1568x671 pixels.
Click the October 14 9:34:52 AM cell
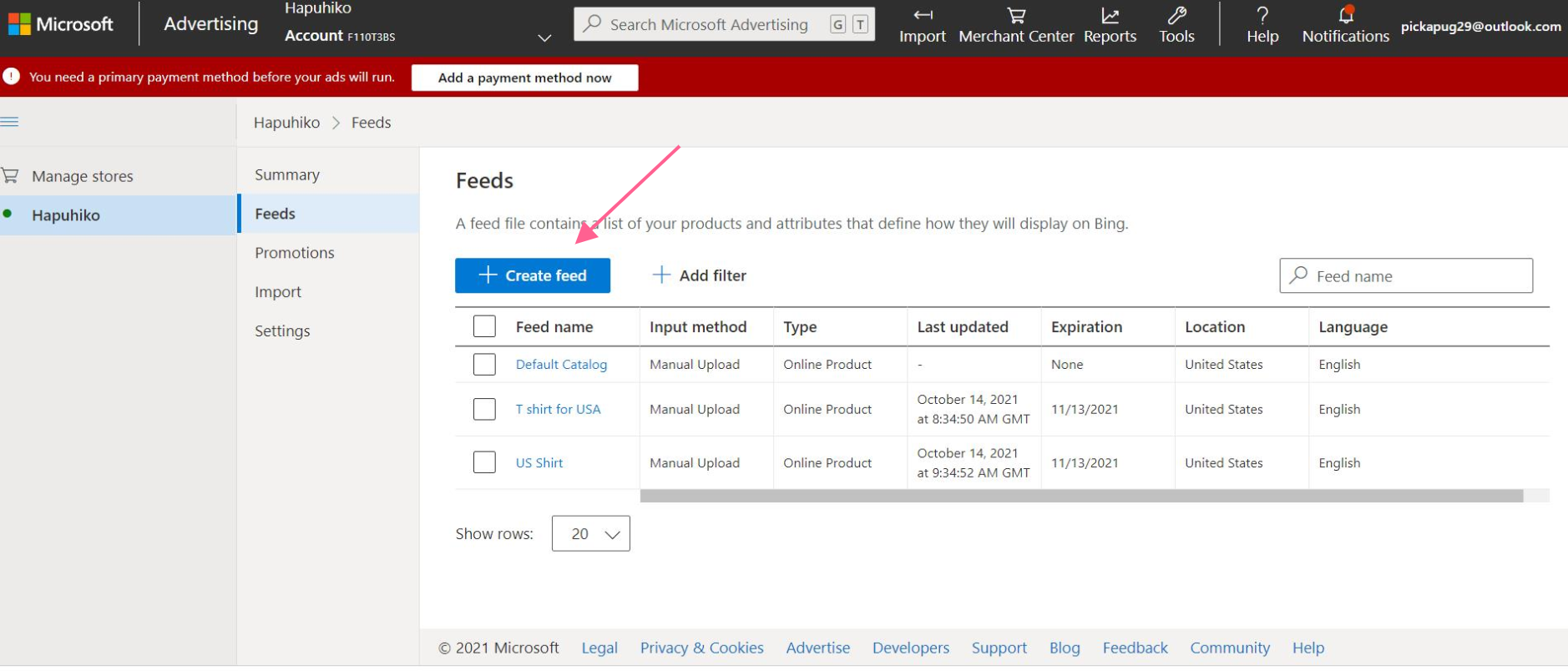click(x=974, y=462)
